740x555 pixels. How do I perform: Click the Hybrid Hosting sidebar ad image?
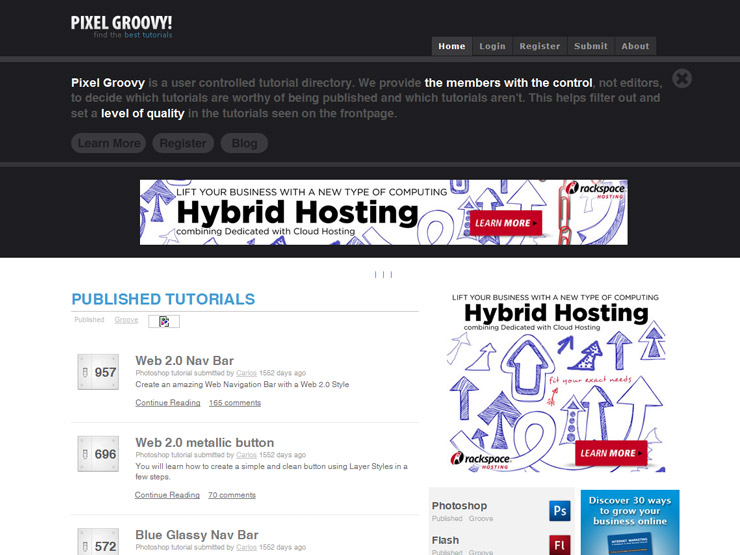click(555, 382)
